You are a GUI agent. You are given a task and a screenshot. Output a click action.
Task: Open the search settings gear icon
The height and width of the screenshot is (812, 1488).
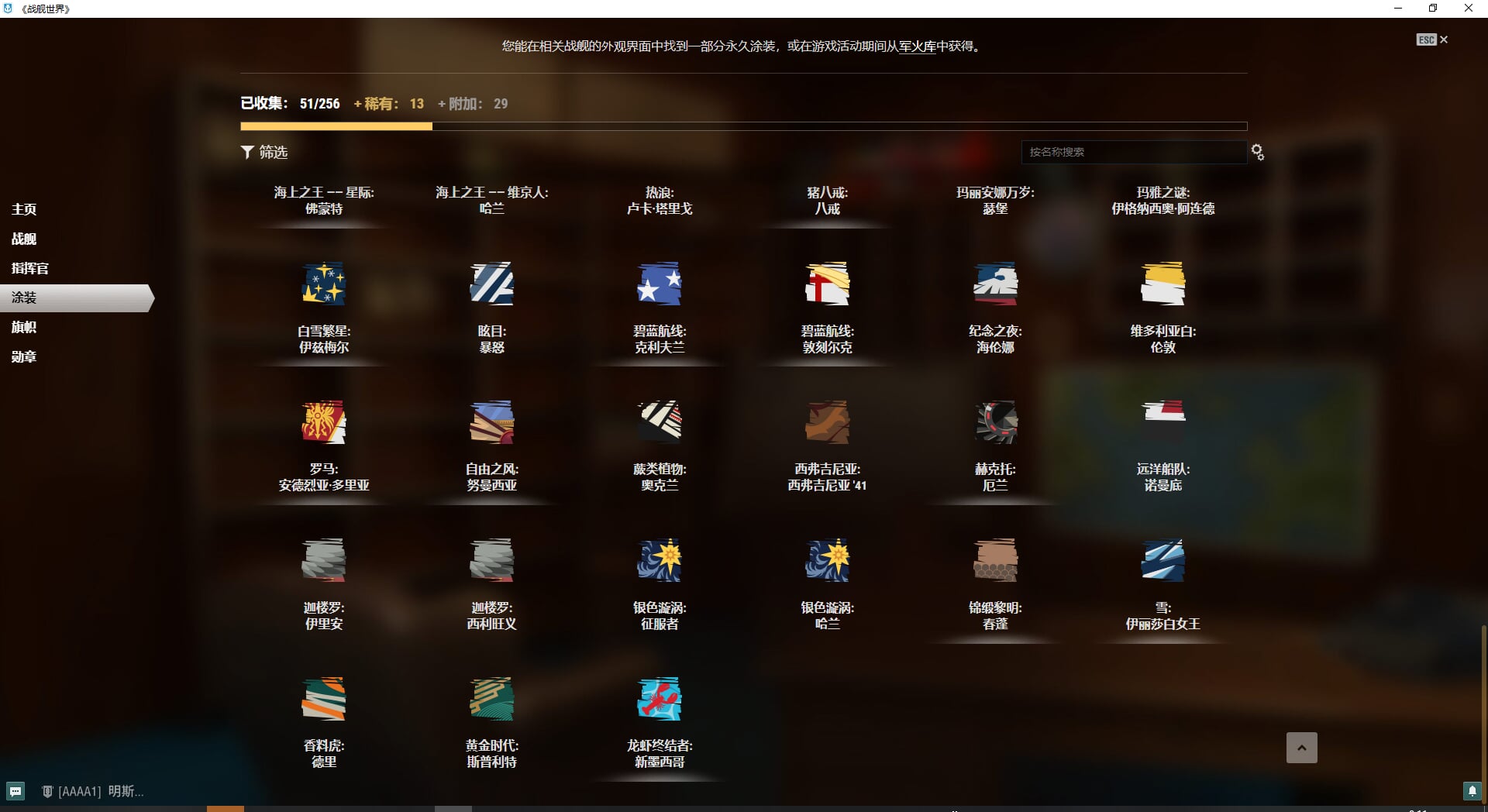tap(1258, 153)
